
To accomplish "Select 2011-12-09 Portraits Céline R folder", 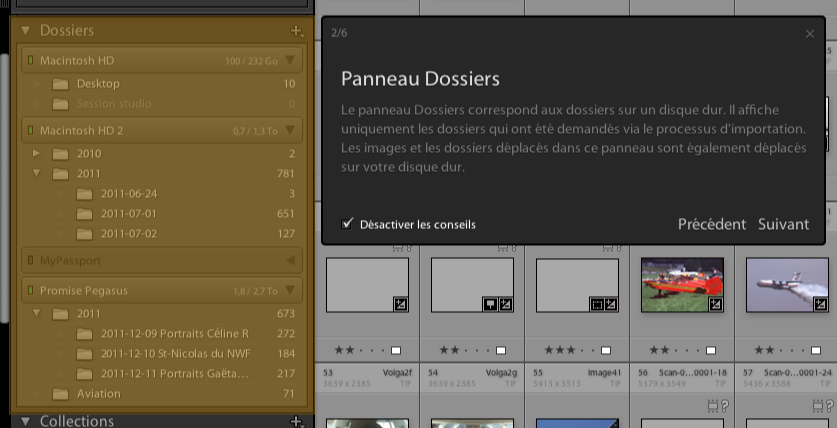I will click(x=175, y=334).
